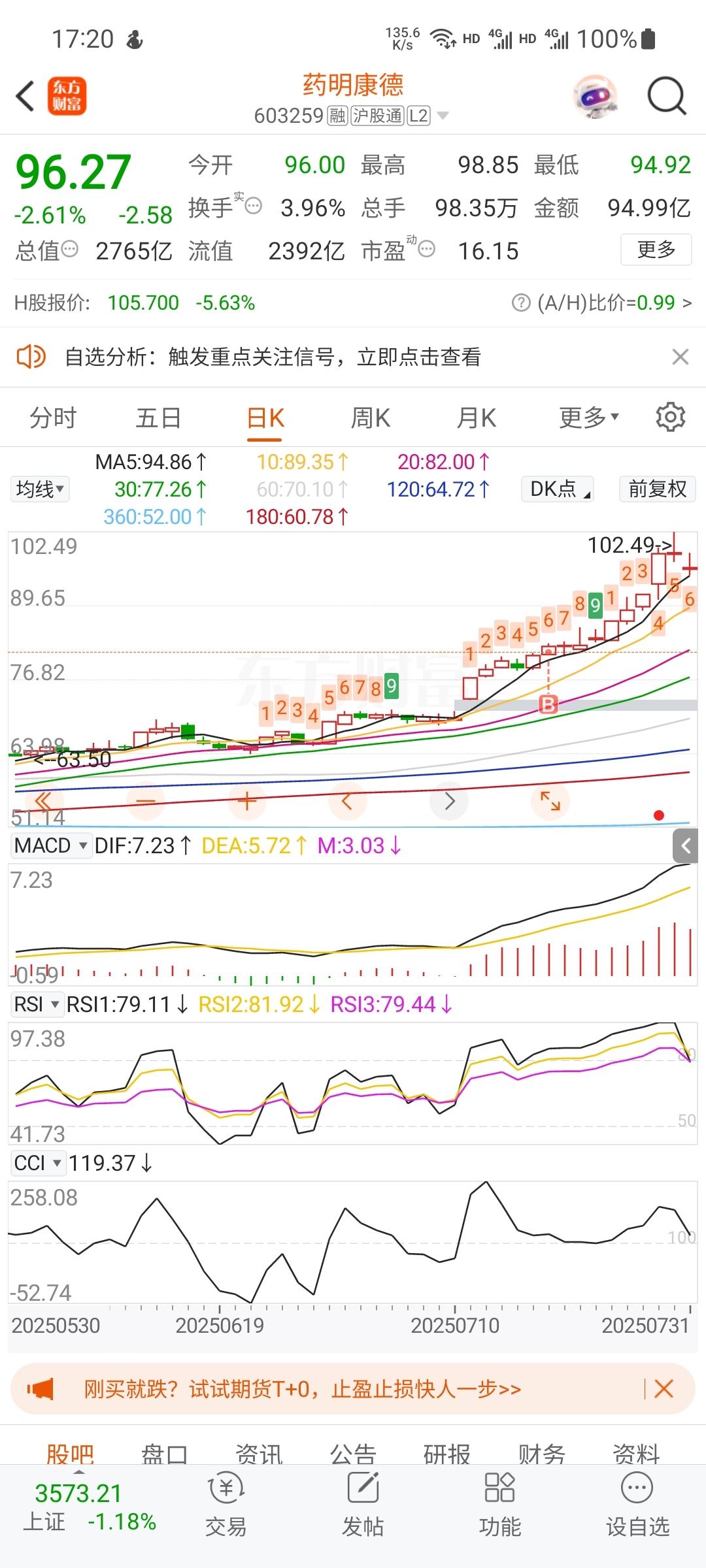This screenshot has height=1568, width=706.
Task: Tap the info icon beside 换手
Action: 252,206
